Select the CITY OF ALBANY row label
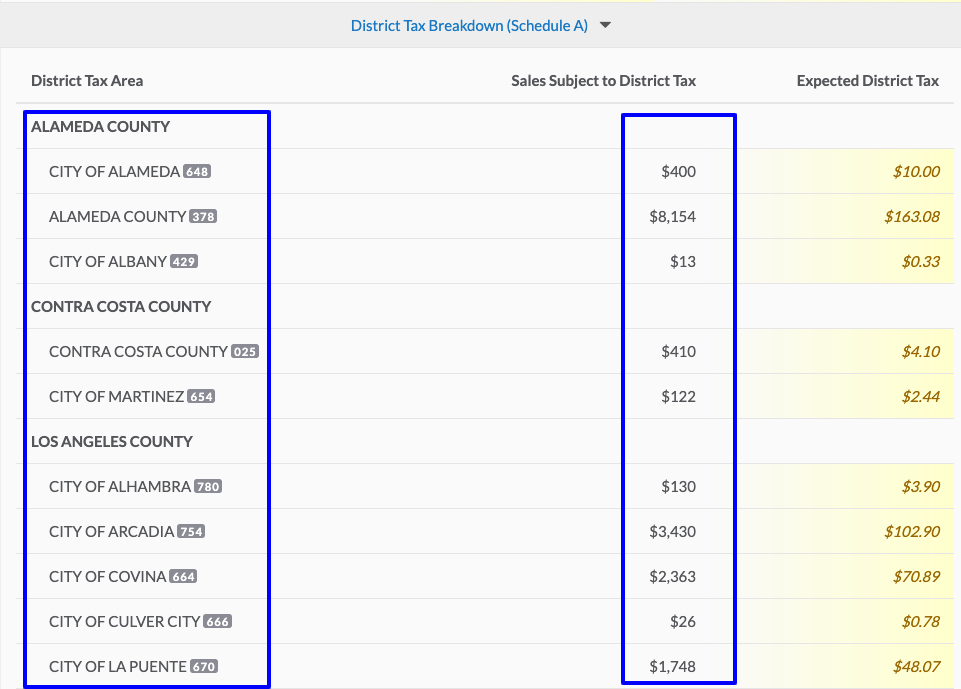This screenshot has height=689, width=961. click(x=108, y=262)
